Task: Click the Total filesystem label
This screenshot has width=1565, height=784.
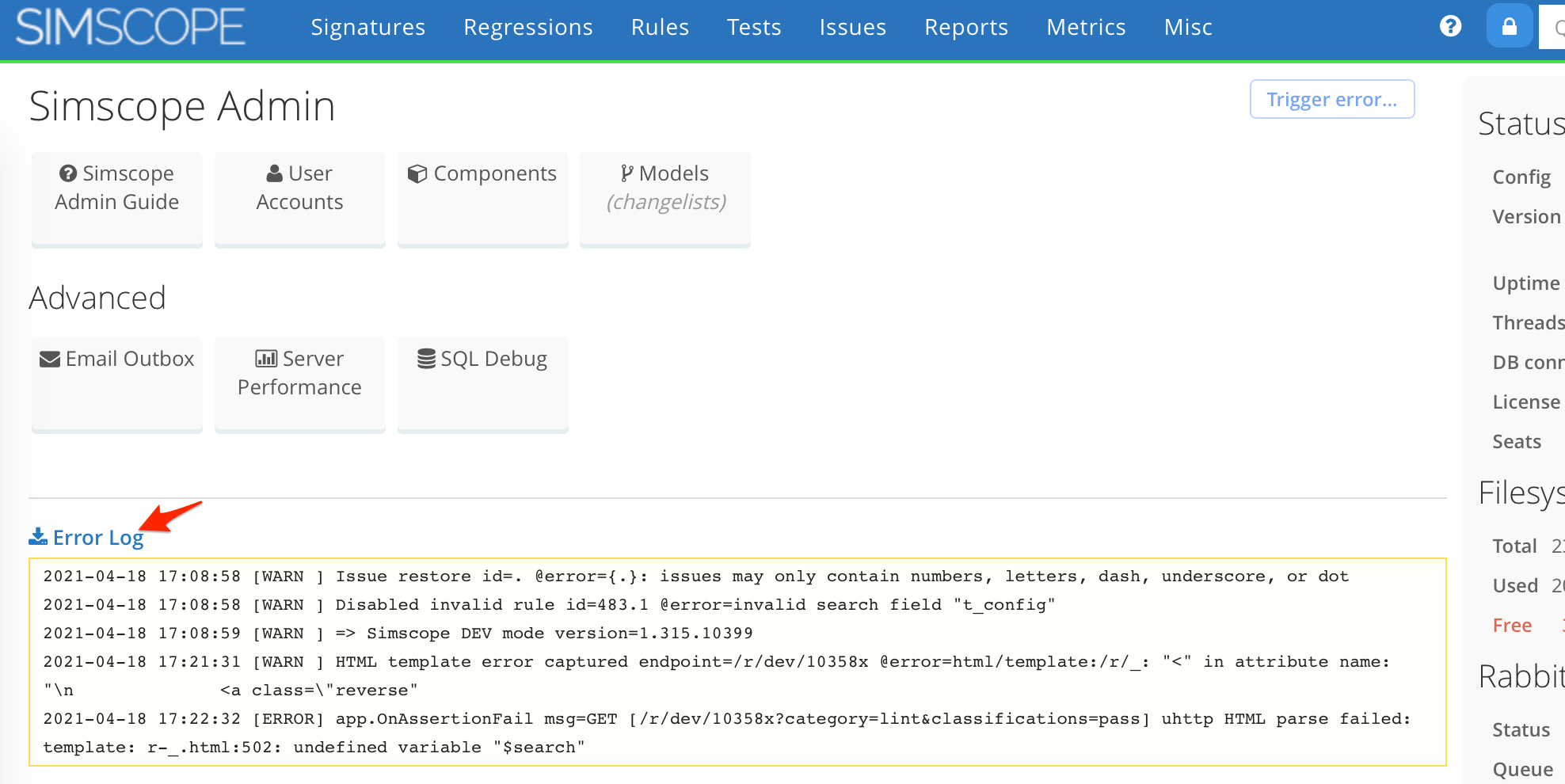Action: [1514, 546]
